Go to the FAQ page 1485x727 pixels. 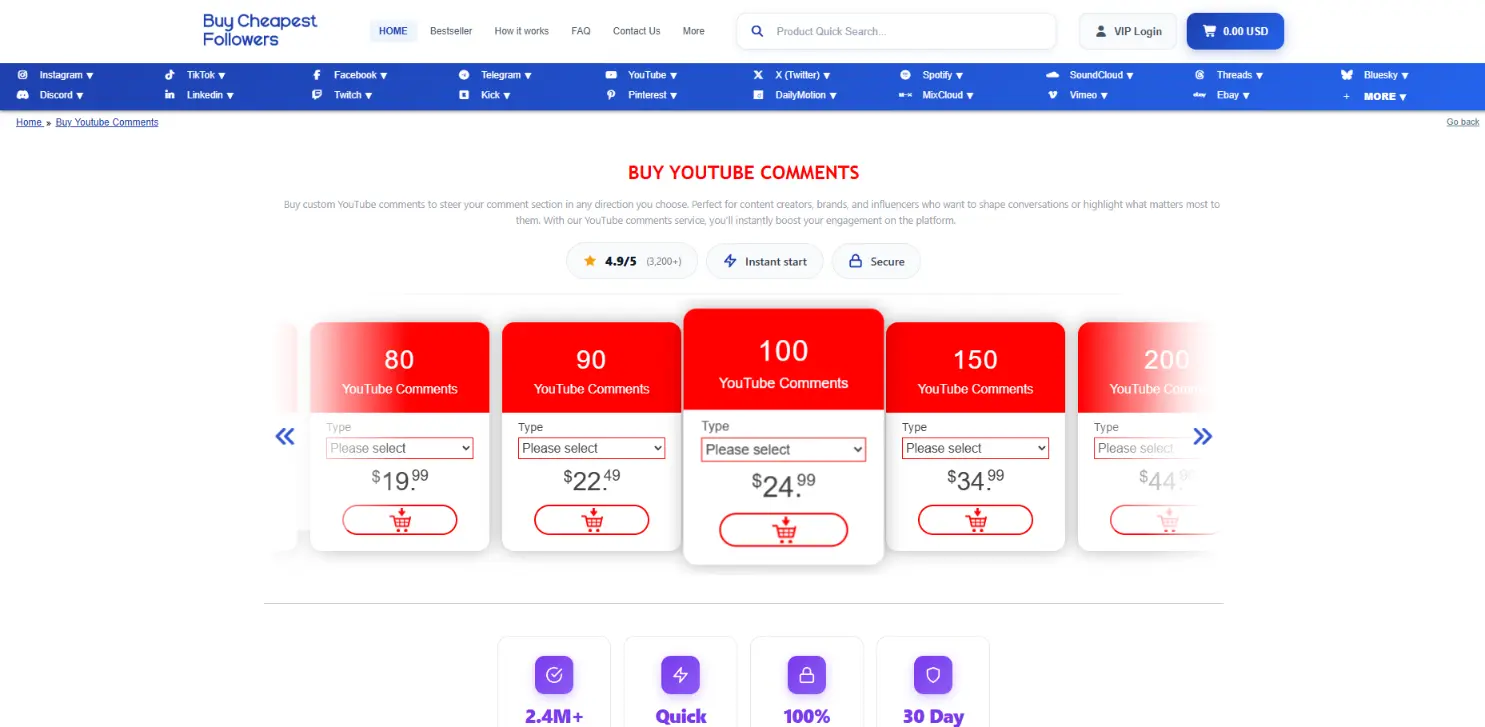(x=581, y=31)
